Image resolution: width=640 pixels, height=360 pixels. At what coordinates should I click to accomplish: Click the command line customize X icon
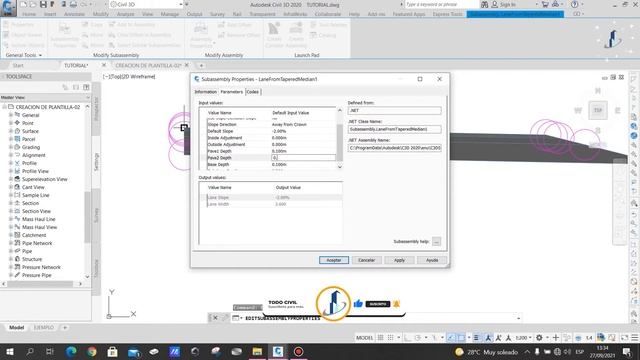215,318
